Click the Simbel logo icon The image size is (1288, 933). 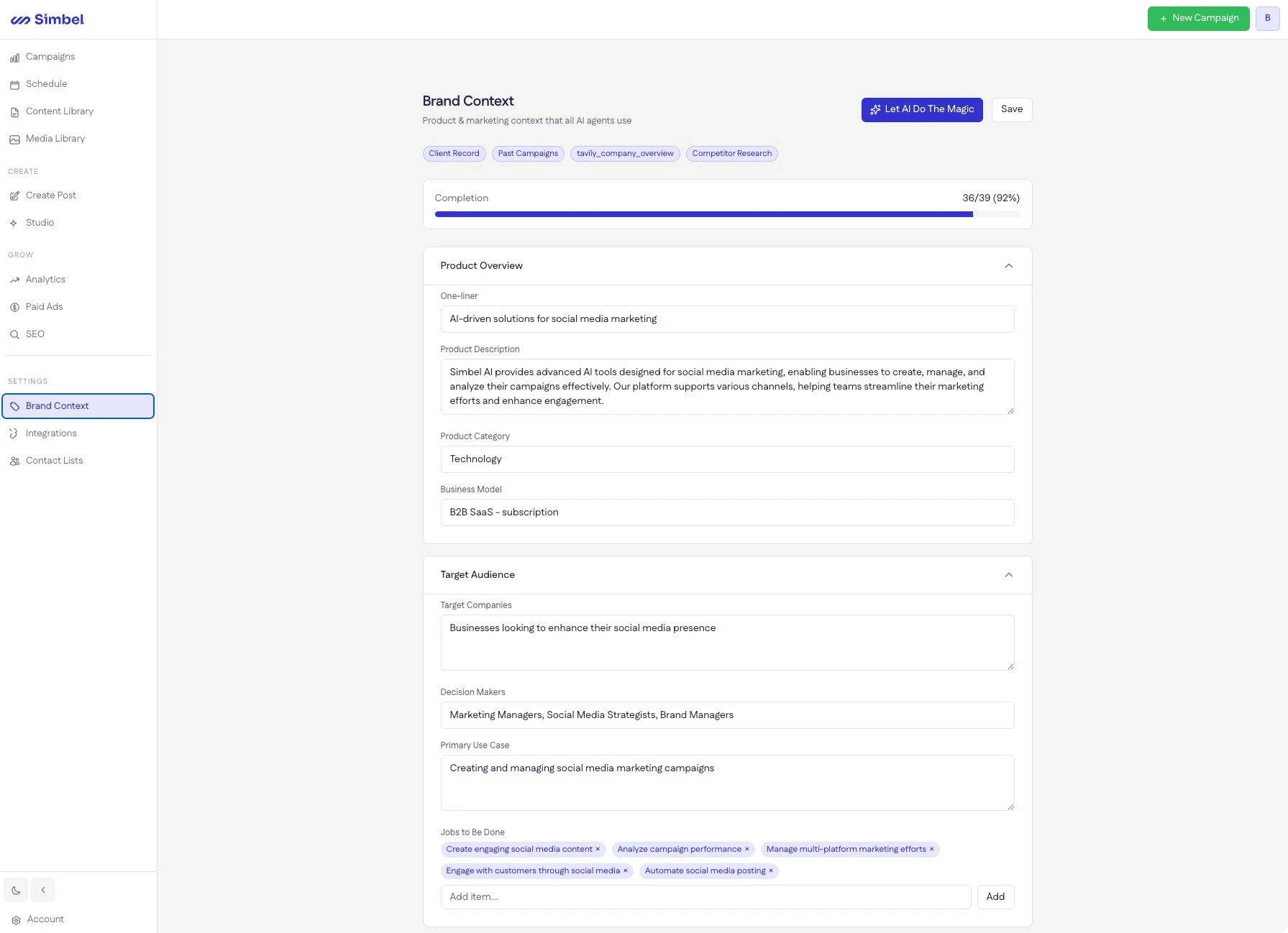tap(20, 20)
